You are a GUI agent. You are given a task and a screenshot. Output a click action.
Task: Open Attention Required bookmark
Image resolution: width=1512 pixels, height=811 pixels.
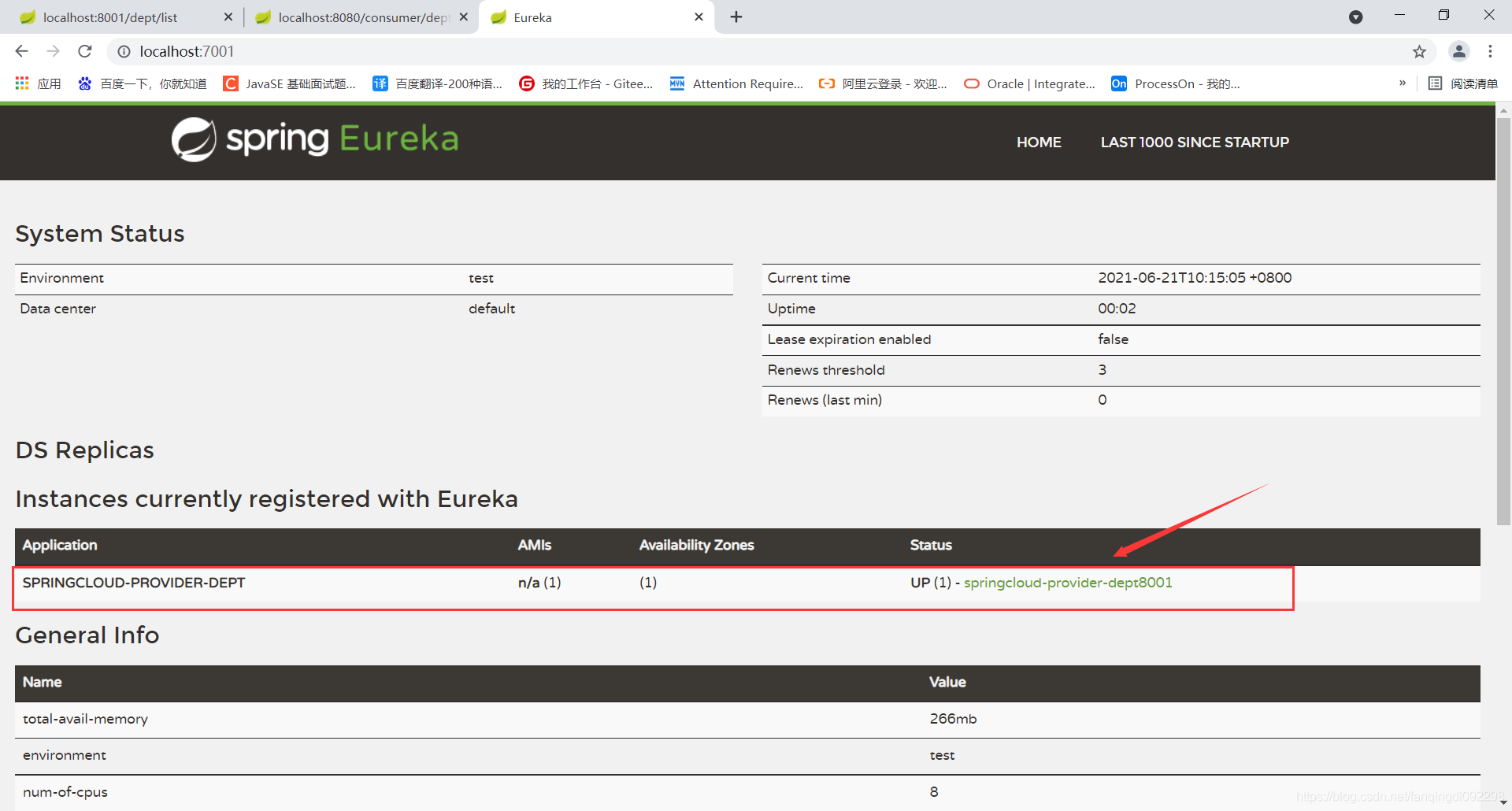736,83
